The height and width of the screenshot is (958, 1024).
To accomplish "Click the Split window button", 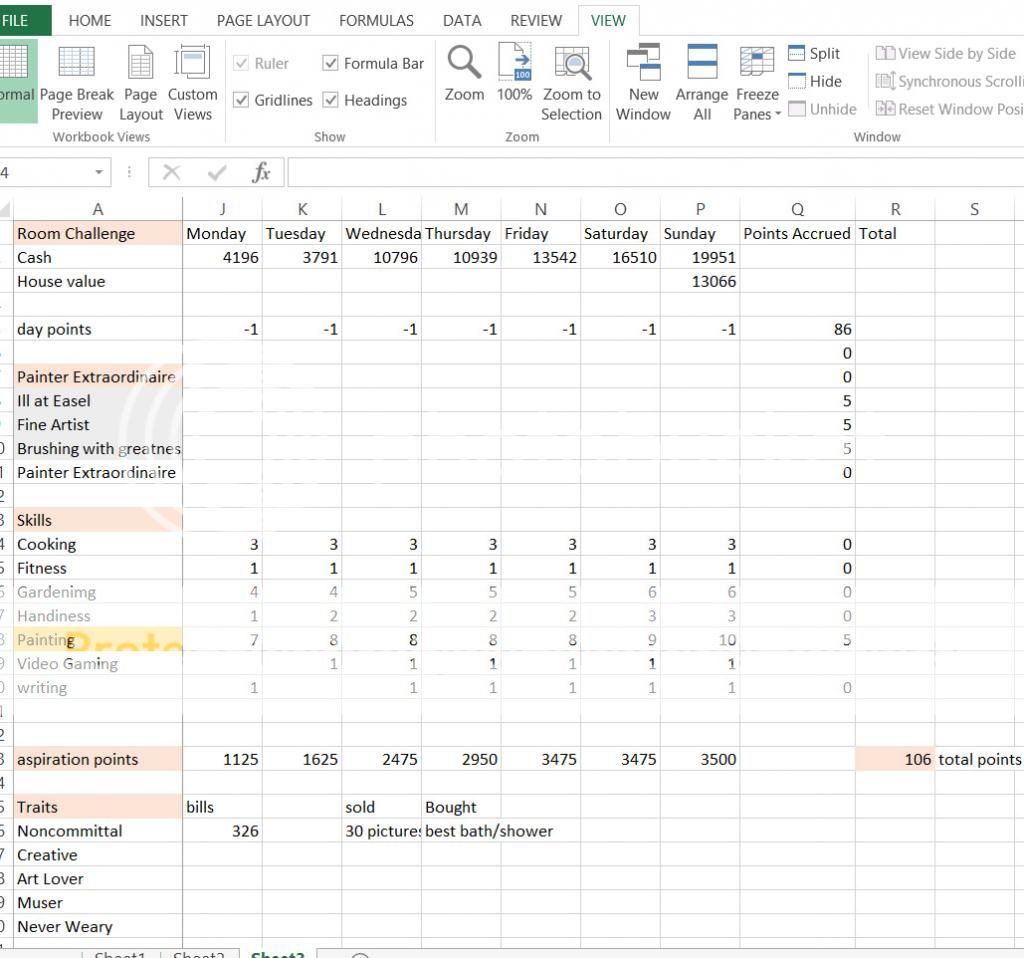I will tap(814, 54).
